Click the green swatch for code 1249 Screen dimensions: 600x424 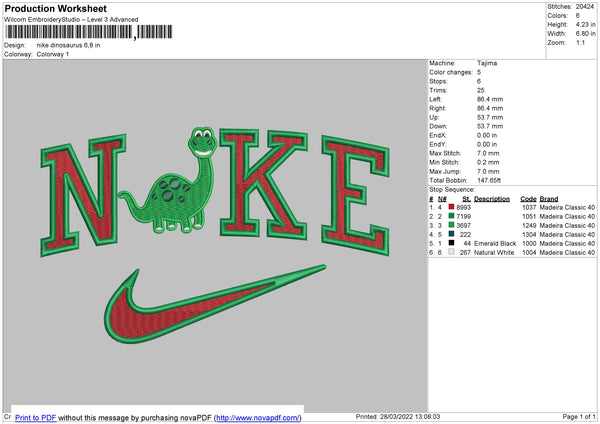pos(452,225)
